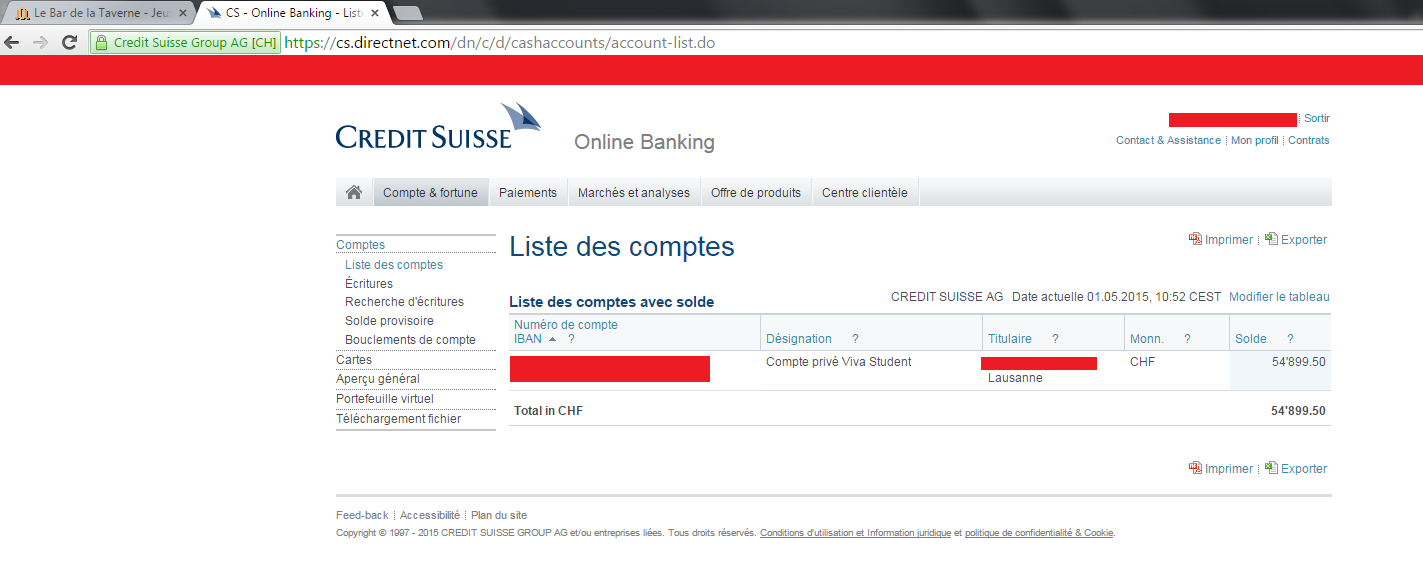This screenshot has height=565, width=1423.
Task: Sort by Désignation column header
Action: [799, 339]
